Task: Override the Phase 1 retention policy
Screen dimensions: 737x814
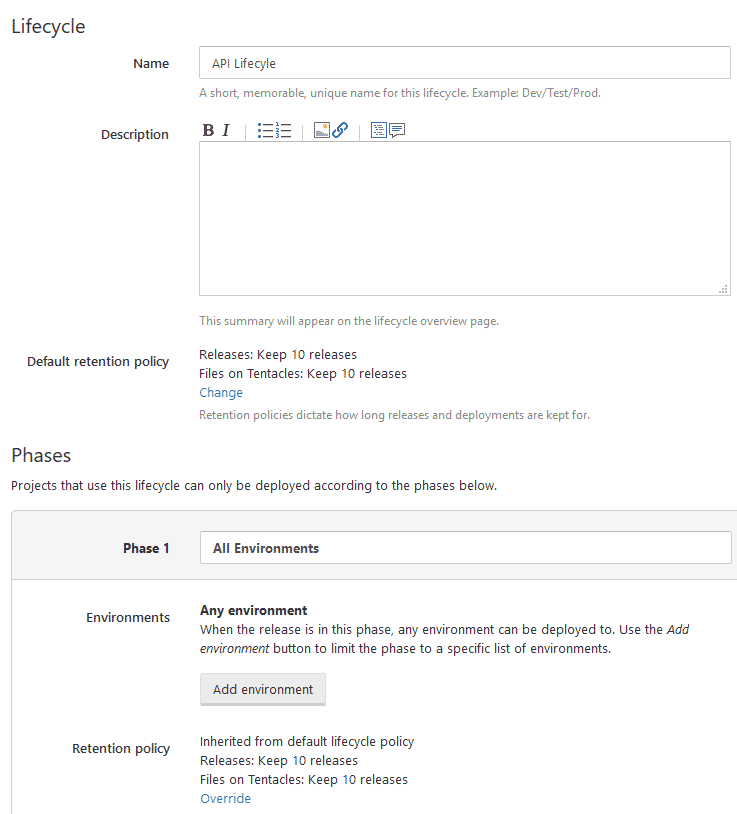Action: coord(225,798)
